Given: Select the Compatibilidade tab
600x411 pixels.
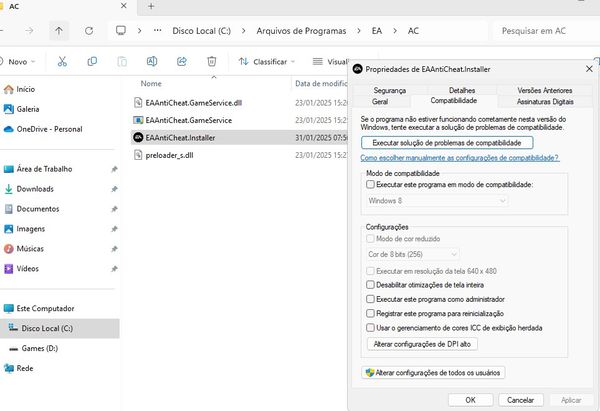Looking at the screenshot, I should click(453, 101).
